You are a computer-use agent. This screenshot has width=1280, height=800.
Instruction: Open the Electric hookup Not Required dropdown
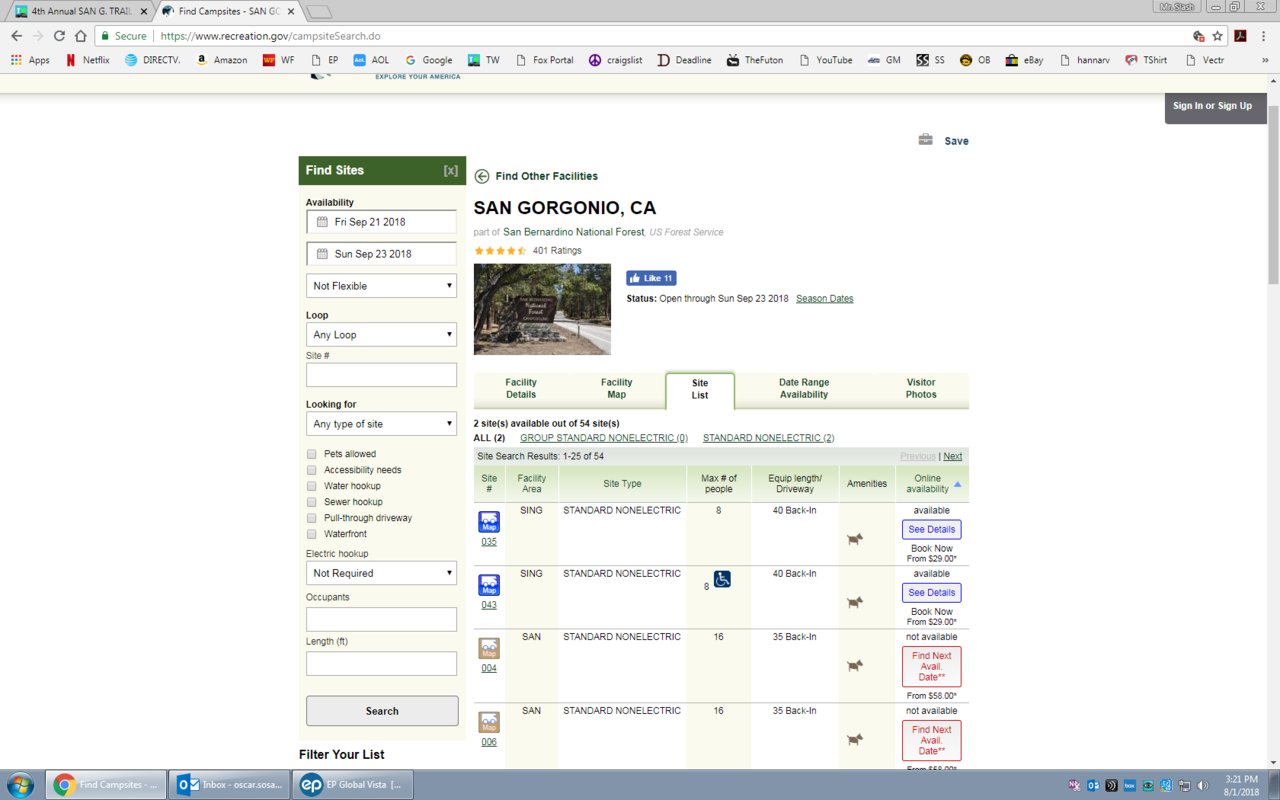pos(381,573)
